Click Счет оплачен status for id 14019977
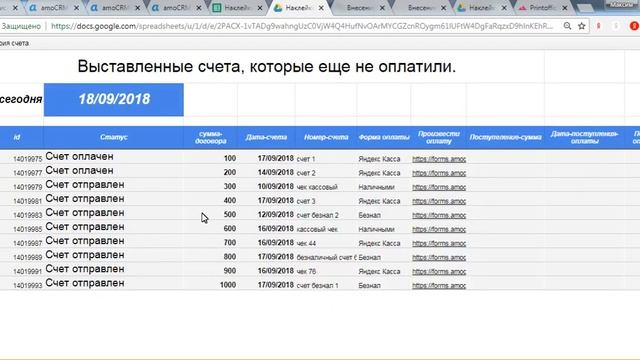The width and height of the screenshot is (640, 360). point(80,171)
